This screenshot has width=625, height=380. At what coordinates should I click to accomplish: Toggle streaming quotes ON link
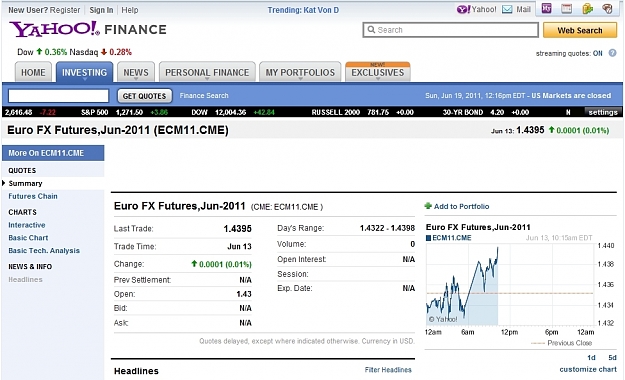tap(597, 53)
